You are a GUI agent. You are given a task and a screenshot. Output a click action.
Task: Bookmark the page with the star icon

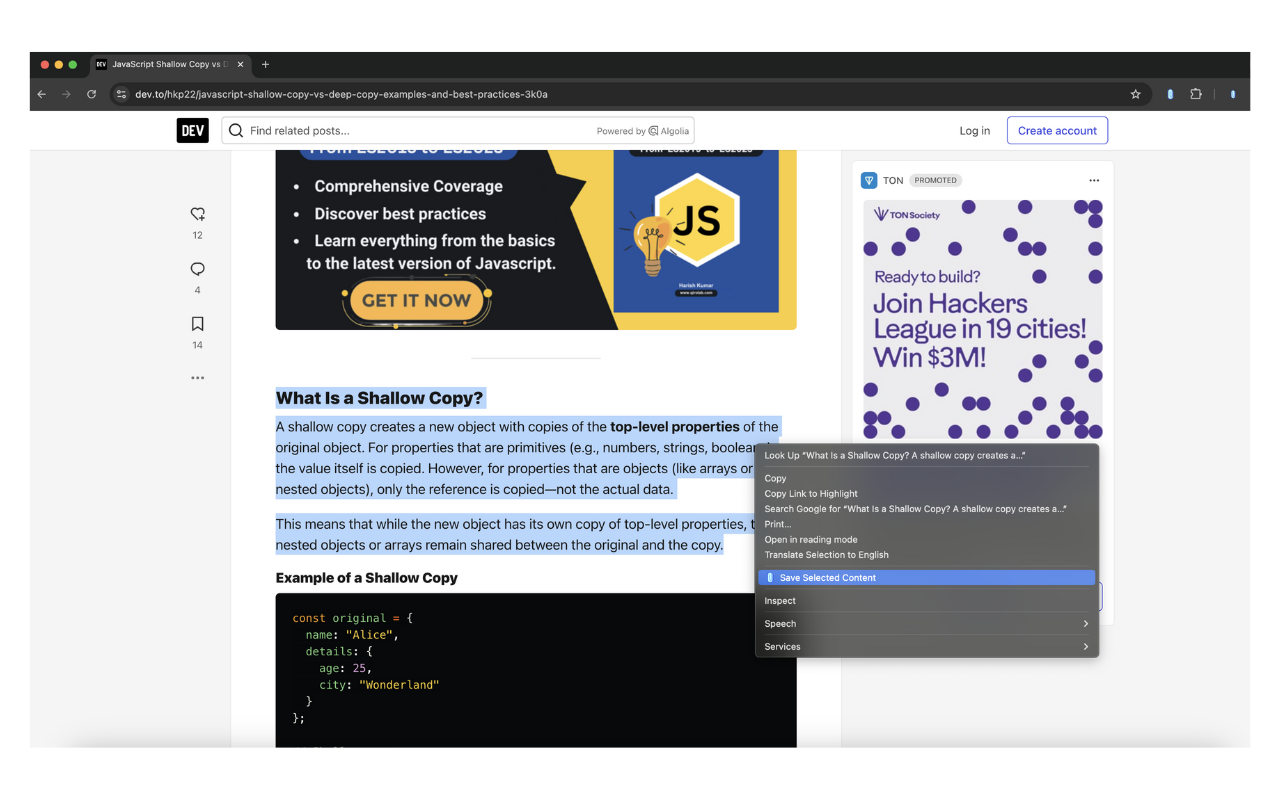pyautogui.click(x=1135, y=93)
